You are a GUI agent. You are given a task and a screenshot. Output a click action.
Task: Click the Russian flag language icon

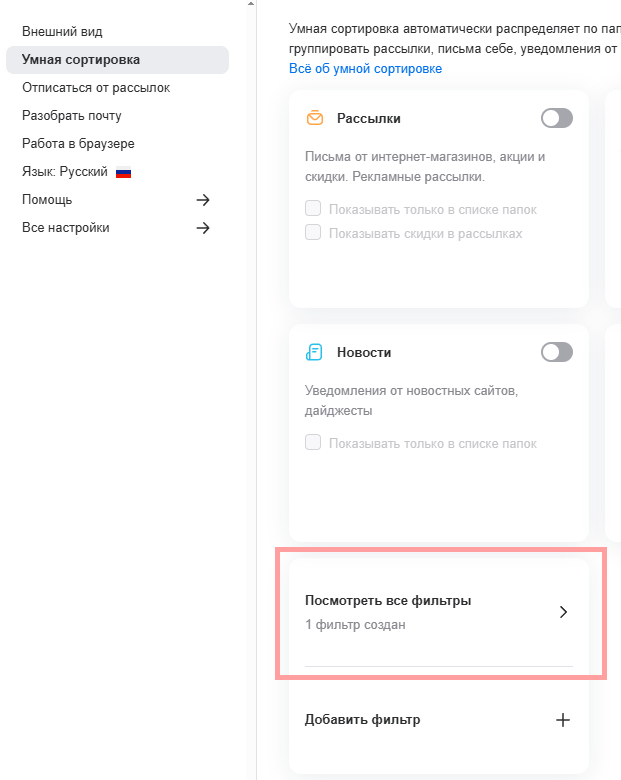tap(124, 172)
